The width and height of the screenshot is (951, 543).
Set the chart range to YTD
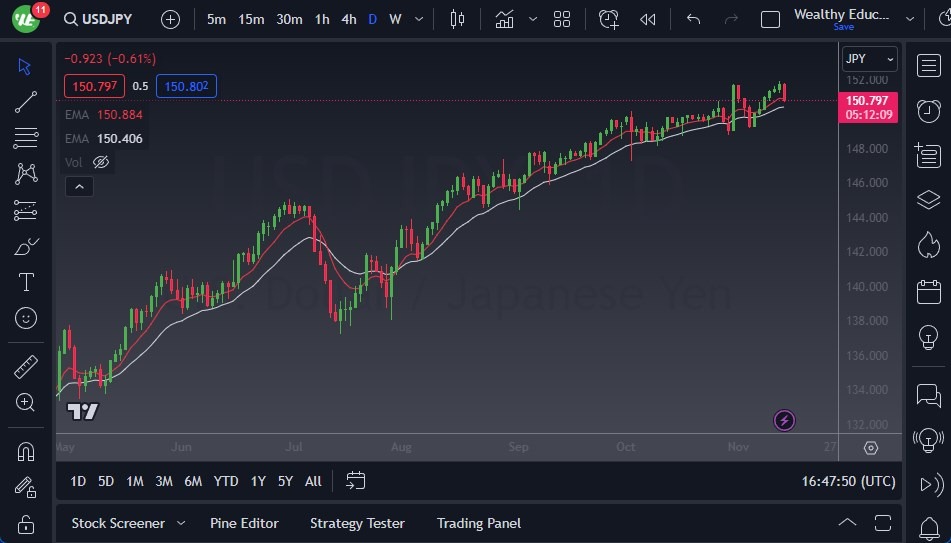pyautogui.click(x=226, y=481)
